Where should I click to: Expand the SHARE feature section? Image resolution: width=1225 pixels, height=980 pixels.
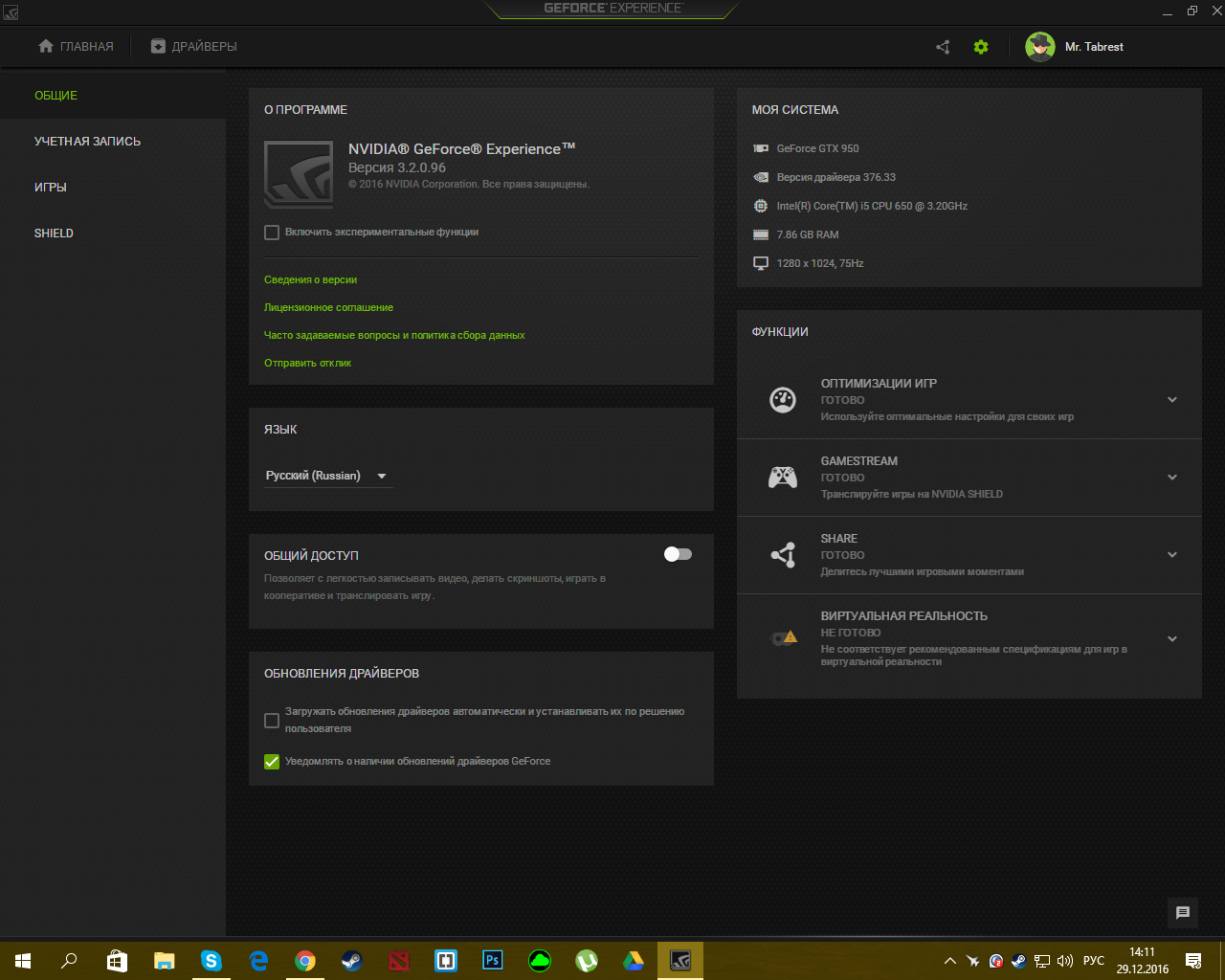[1172, 555]
